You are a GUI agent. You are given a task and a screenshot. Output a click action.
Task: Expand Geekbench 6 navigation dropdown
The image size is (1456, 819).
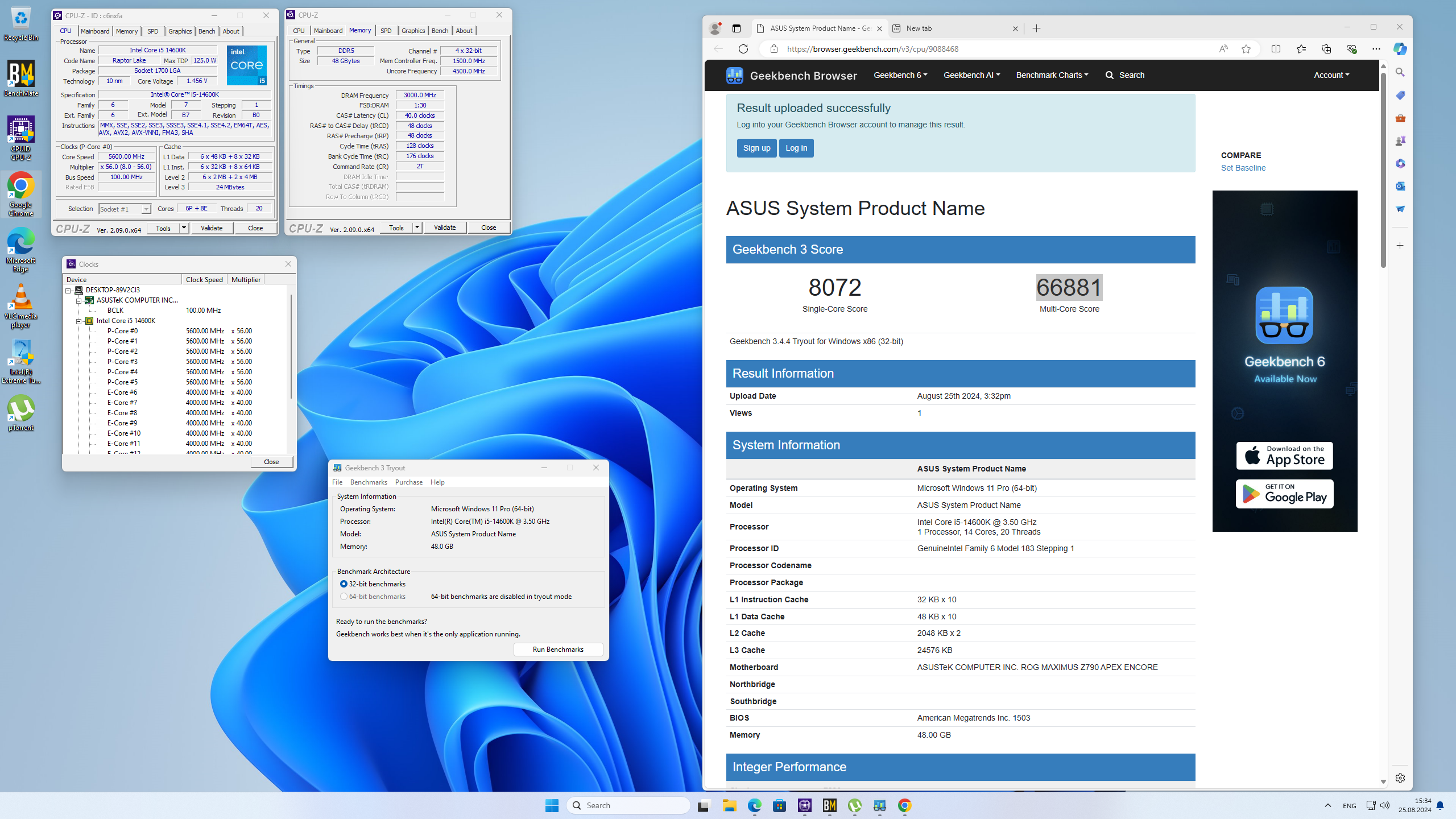tap(900, 75)
